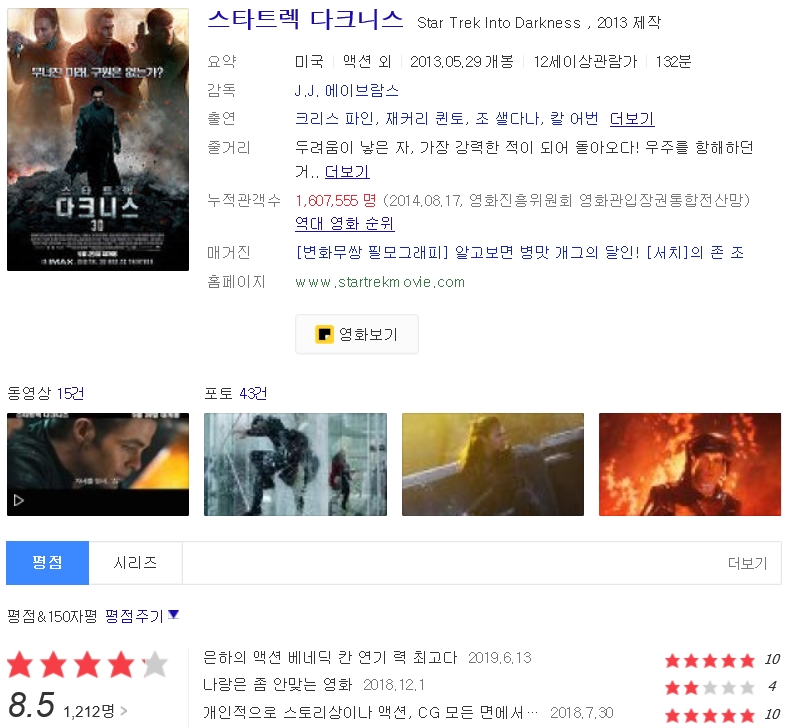Click the 1,607,555 명 audience count
The height and width of the screenshot is (728, 791).
tap(335, 200)
